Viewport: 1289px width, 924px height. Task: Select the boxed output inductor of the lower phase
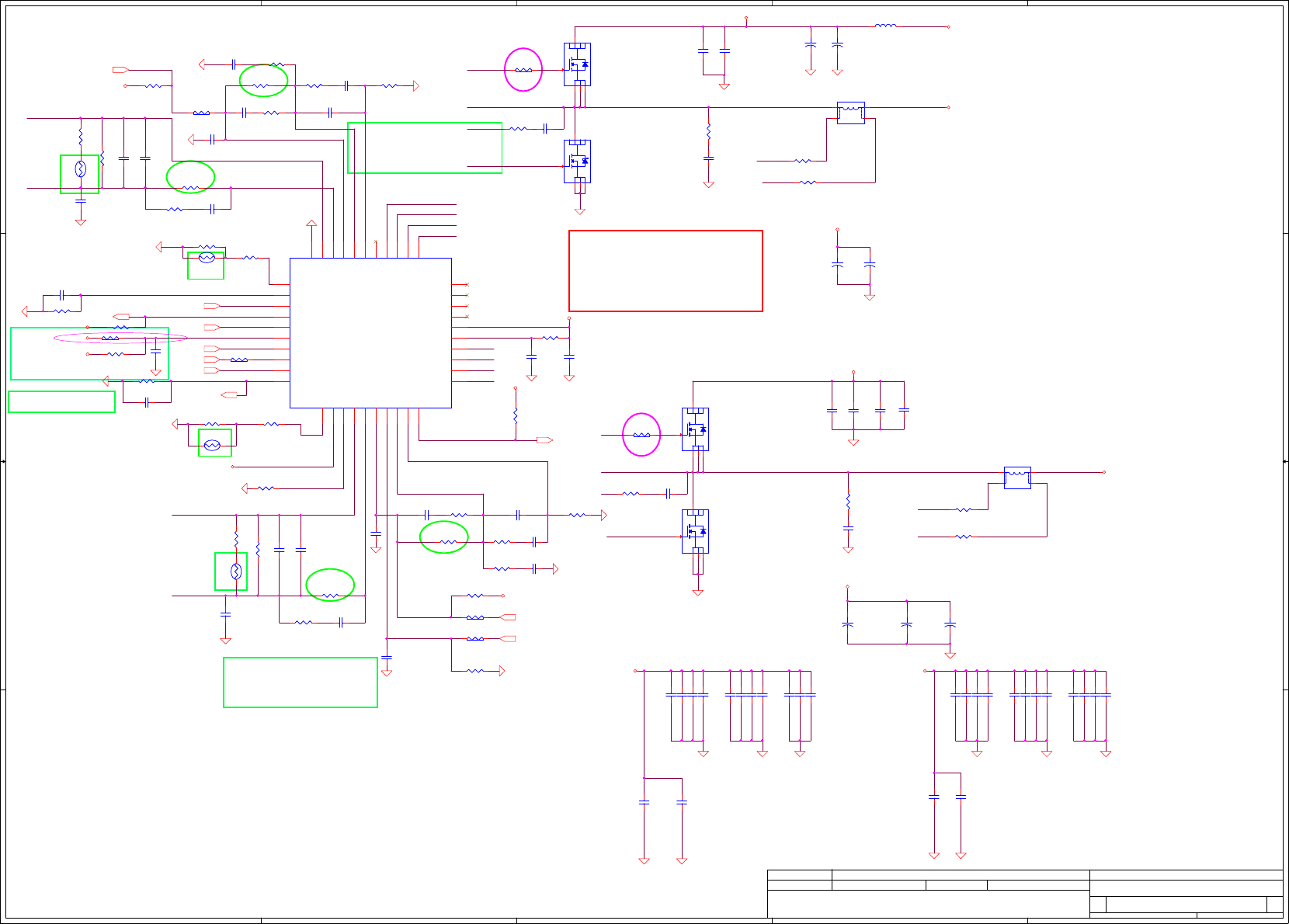pos(1017,478)
